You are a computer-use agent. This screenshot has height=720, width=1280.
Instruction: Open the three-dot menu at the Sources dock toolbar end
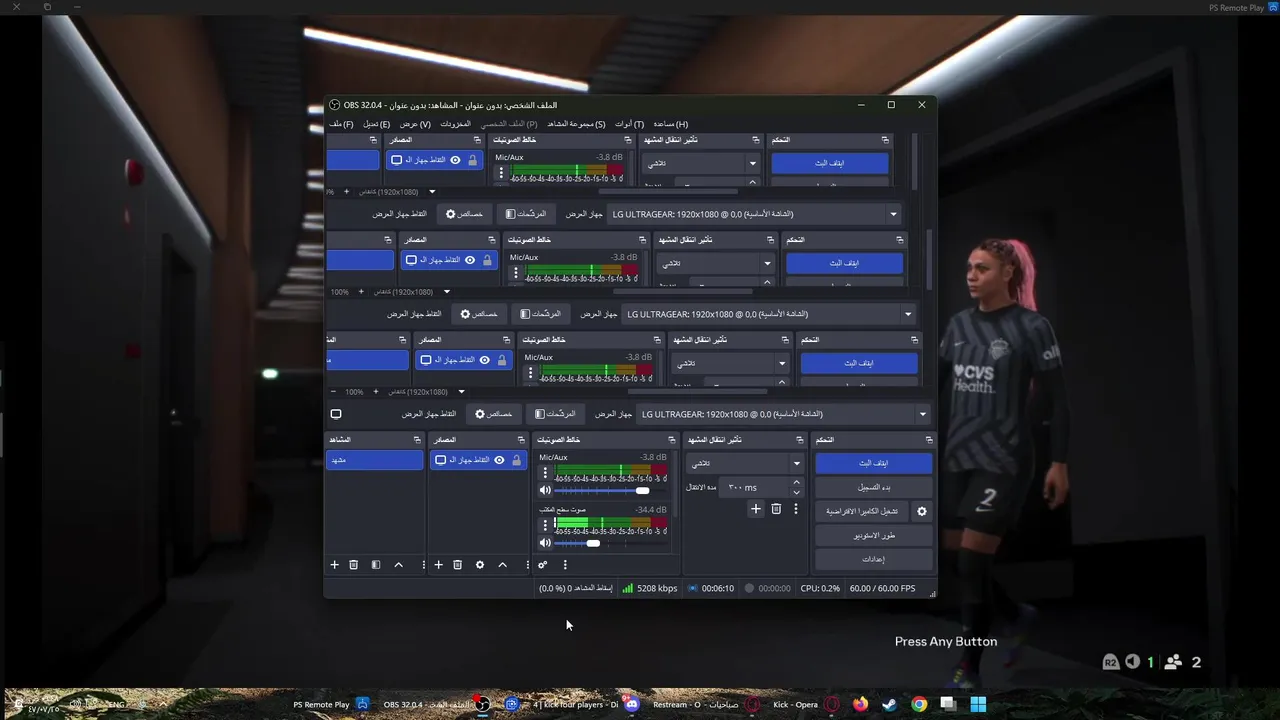coord(528,565)
